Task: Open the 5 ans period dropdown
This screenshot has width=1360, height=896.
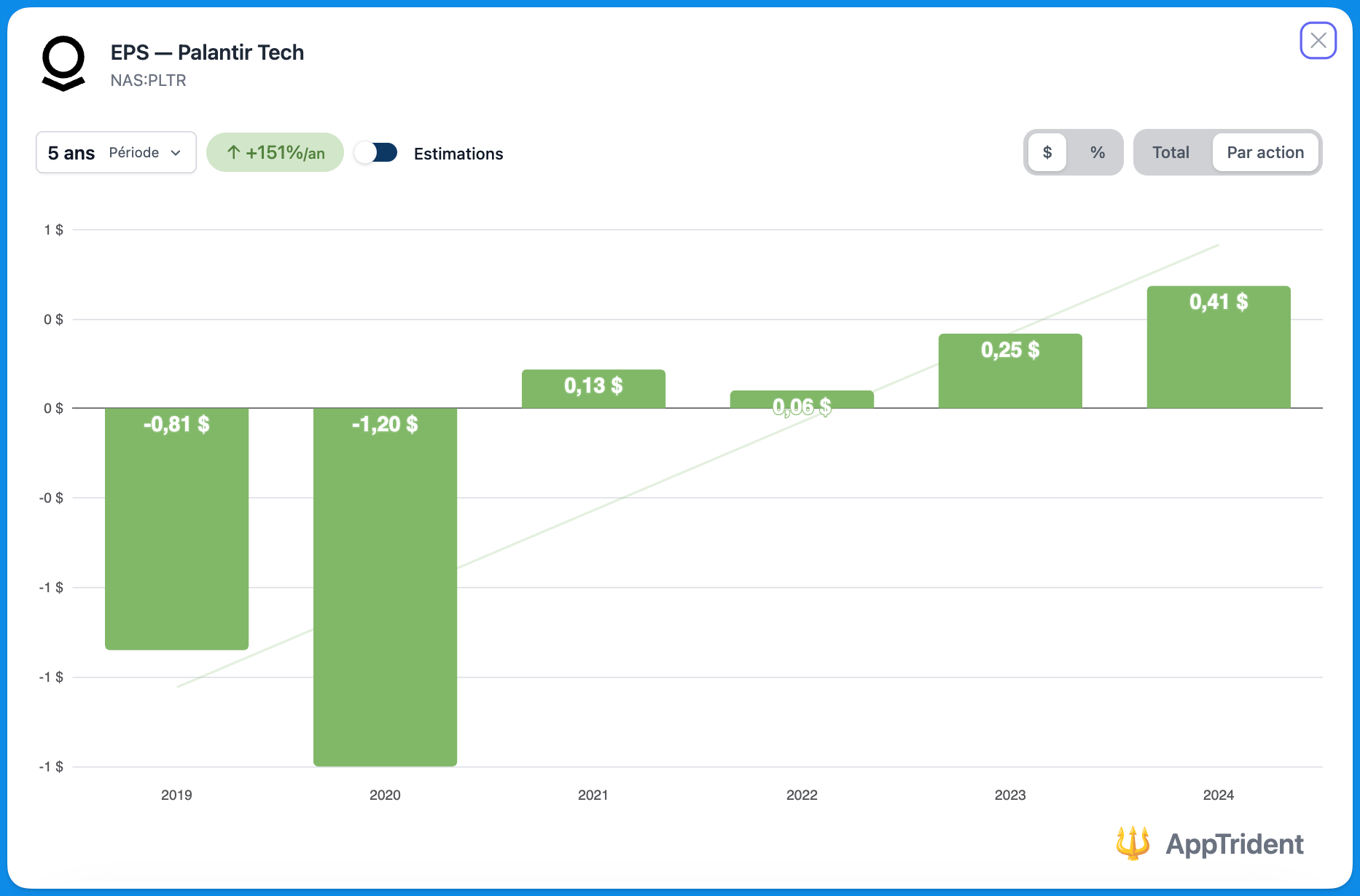Action: (x=116, y=152)
